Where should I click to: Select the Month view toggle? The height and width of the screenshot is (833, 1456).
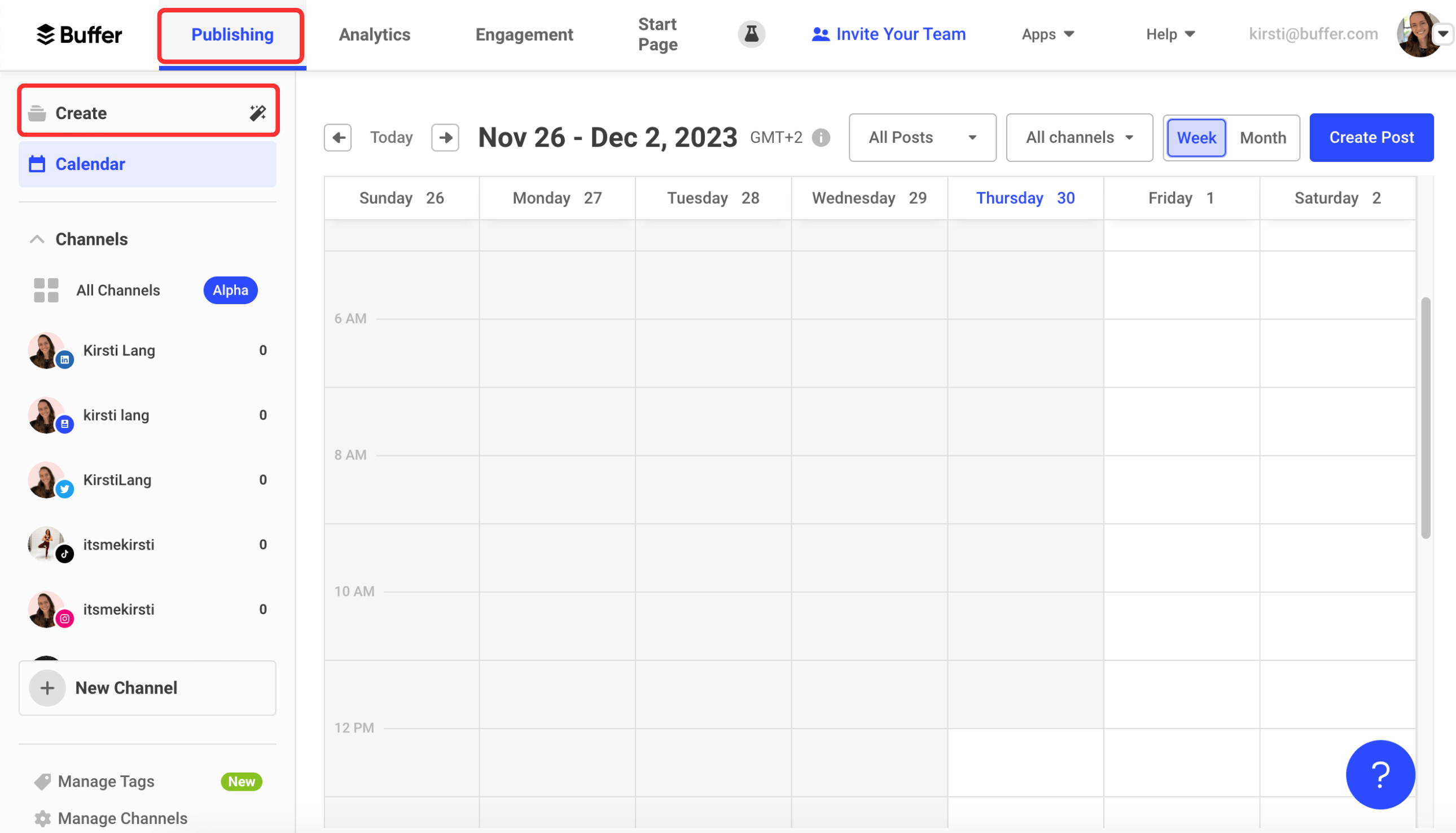coord(1262,137)
